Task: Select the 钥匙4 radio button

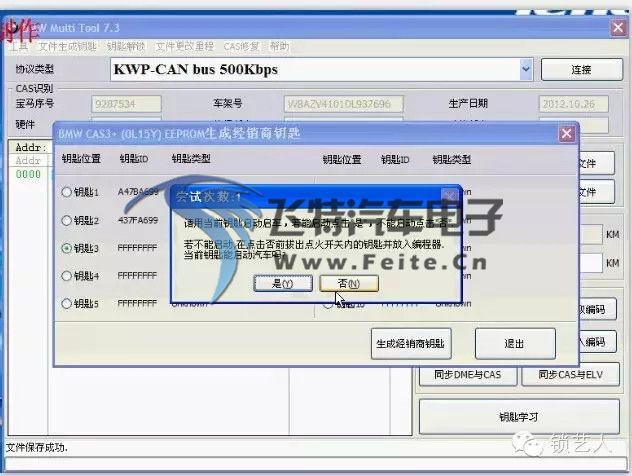Action: coord(67,276)
